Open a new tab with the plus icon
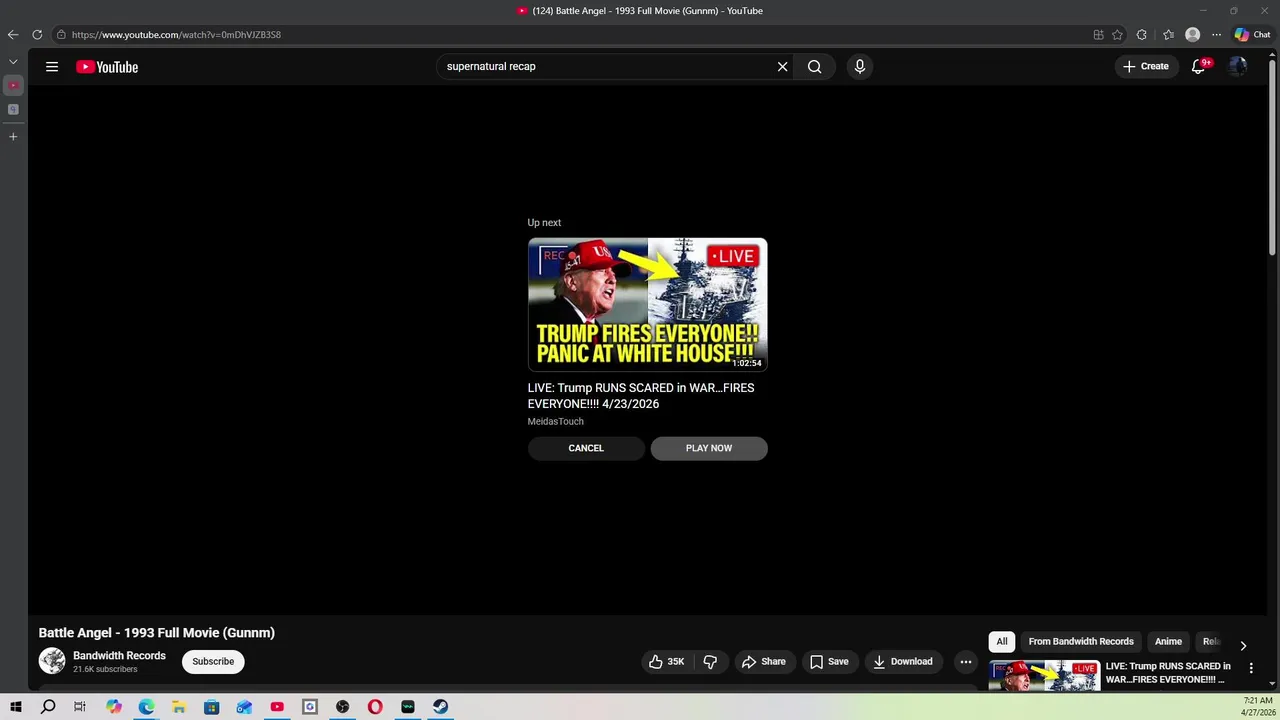 (x=13, y=136)
